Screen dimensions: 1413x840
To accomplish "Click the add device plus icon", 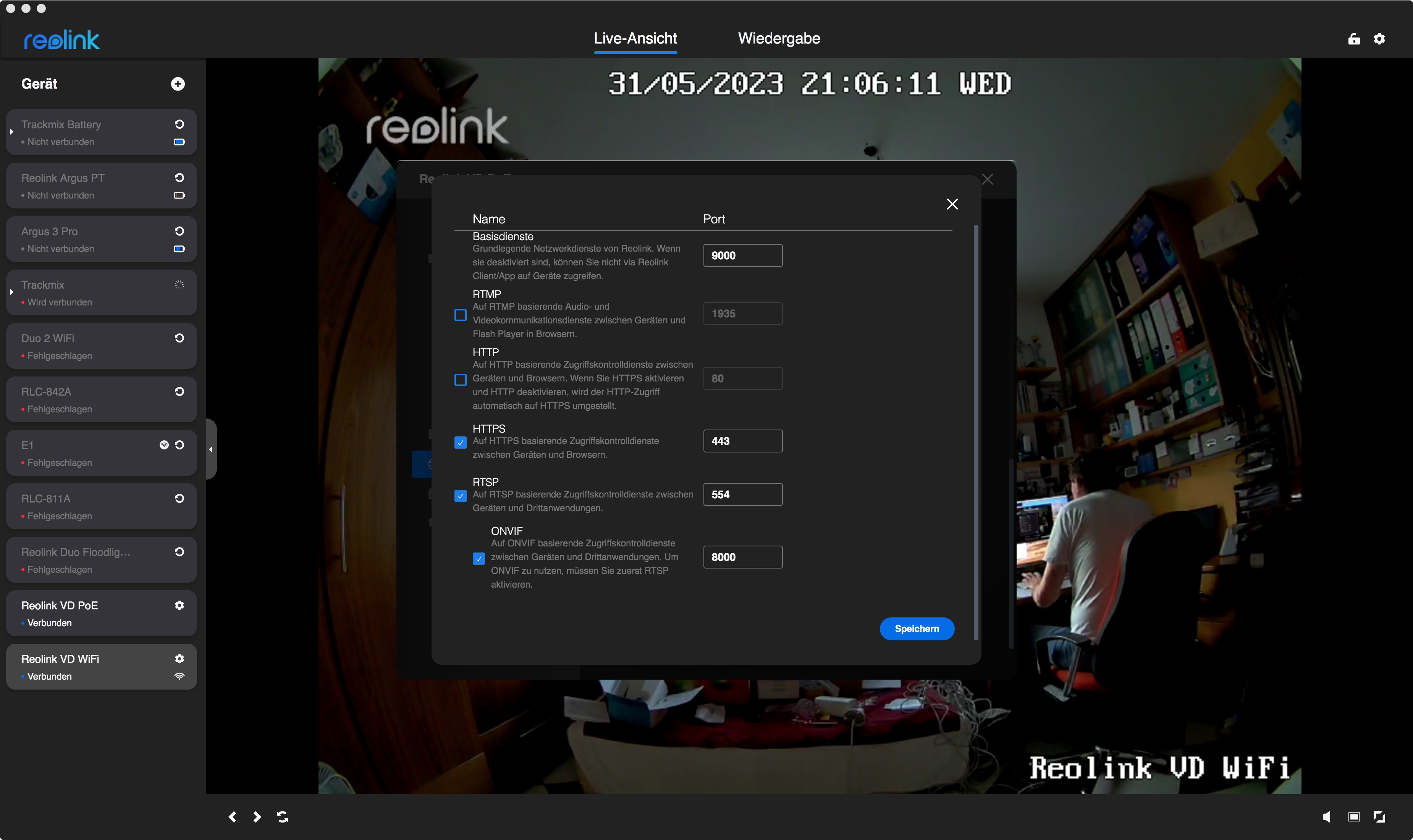I will (178, 84).
